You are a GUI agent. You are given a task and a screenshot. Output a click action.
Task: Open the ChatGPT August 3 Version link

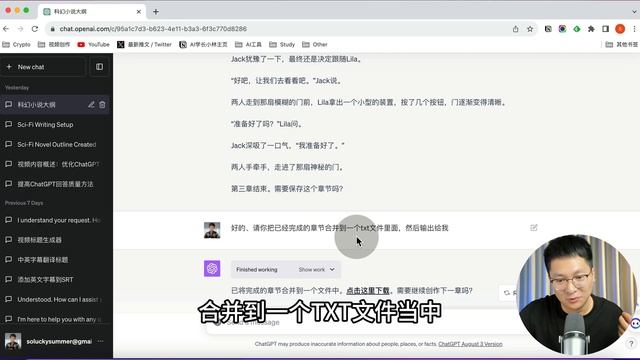click(470, 344)
